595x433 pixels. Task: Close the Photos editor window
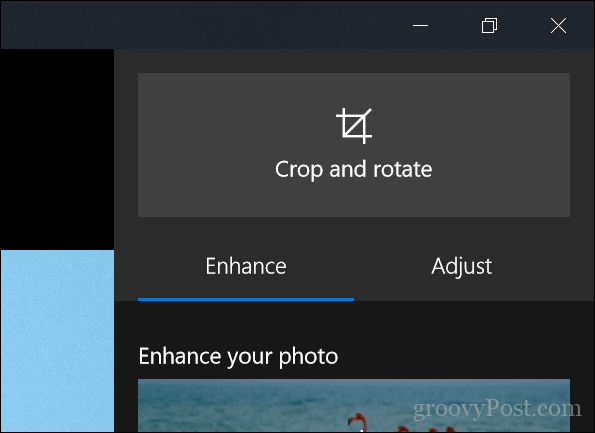click(559, 25)
